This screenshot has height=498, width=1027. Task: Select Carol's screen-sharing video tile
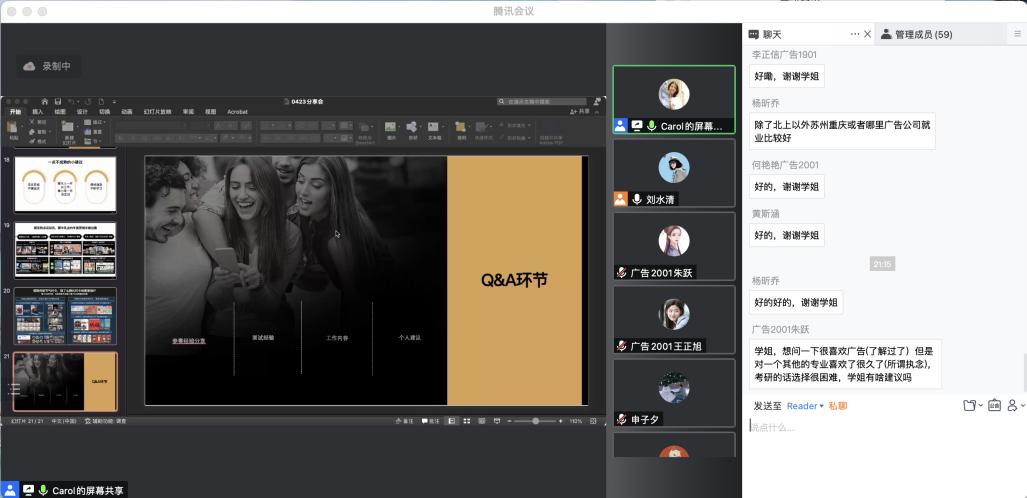click(x=673, y=100)
